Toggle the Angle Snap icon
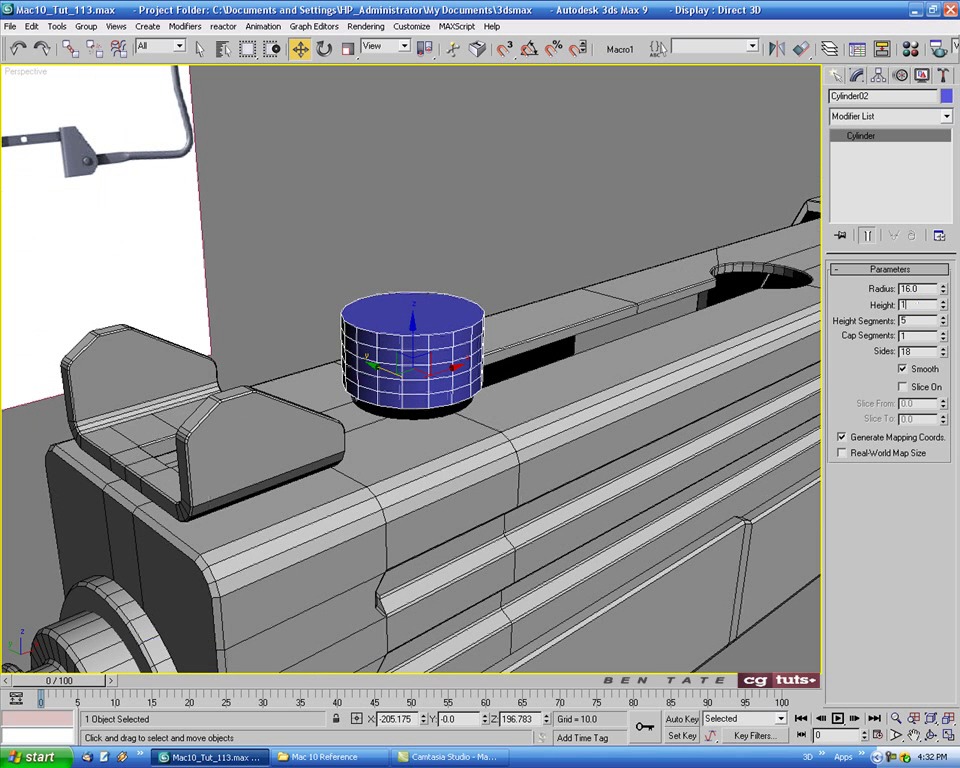The image size is (960, 768). coord(529,49)
